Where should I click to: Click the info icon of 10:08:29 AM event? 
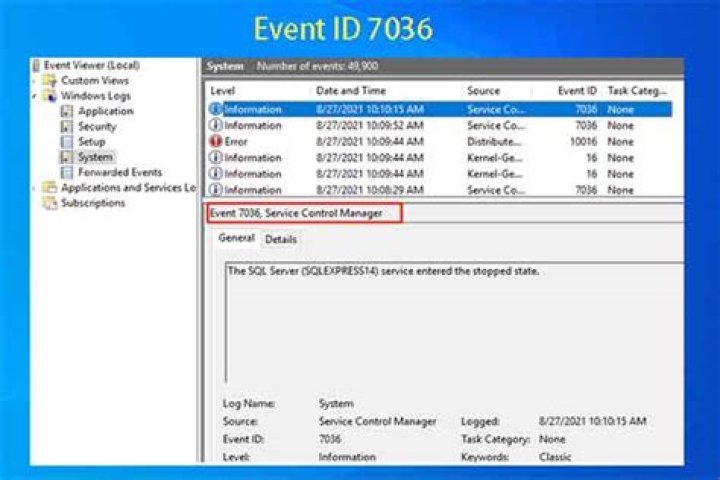[216, 189]
